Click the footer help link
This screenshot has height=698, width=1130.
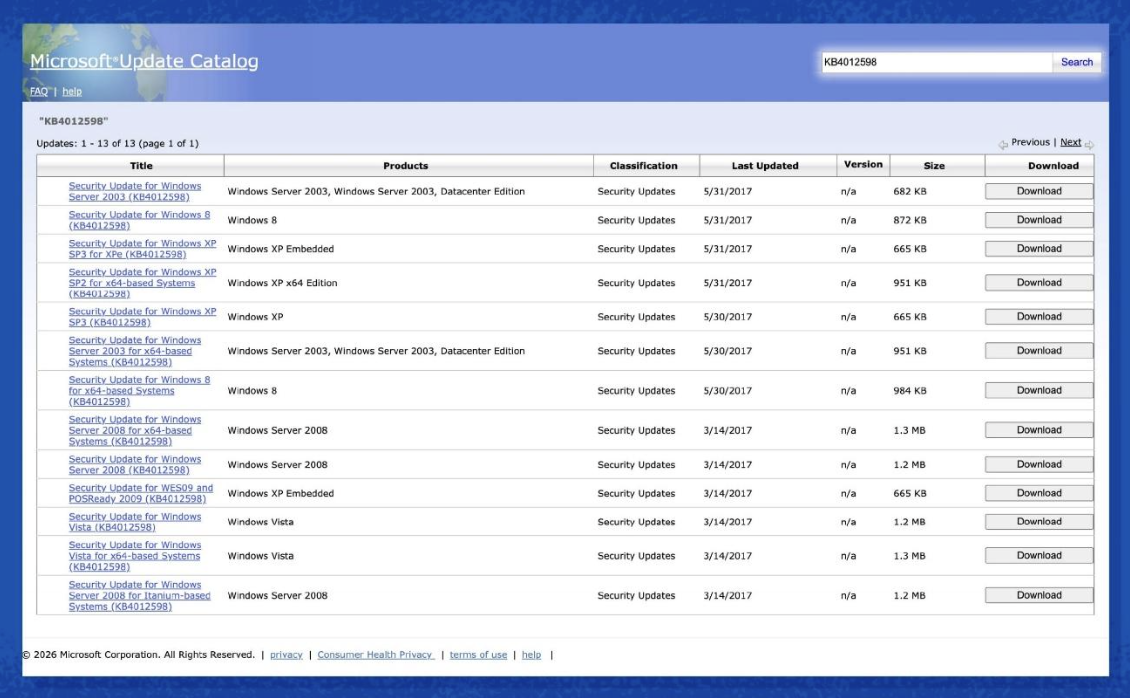coord(531,655)
